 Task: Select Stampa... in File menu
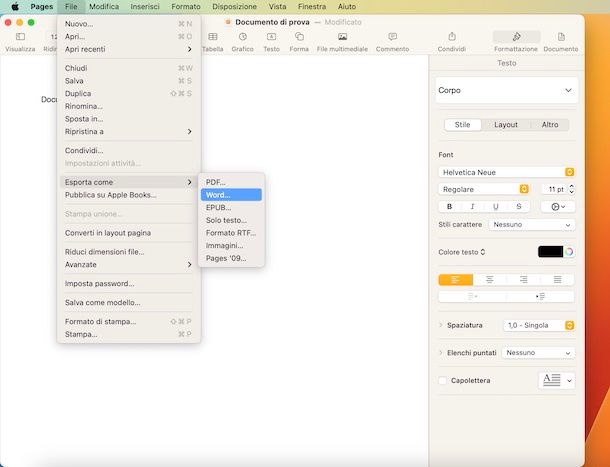128,334
